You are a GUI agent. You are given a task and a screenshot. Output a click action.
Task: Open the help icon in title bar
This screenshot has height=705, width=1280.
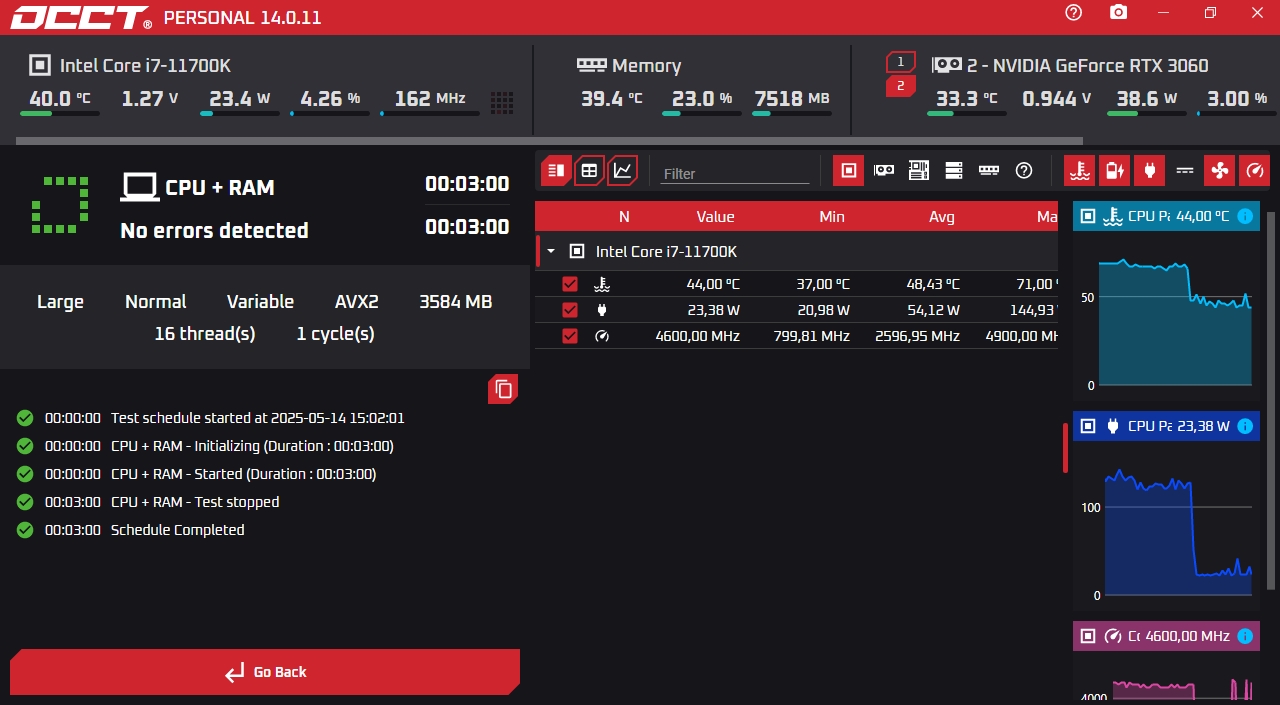point(1074,13)
